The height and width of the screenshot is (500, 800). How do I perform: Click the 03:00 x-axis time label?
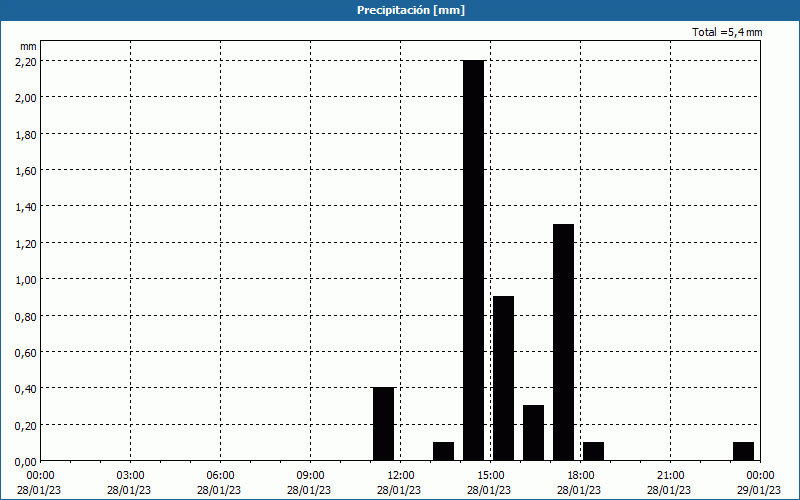pos(131,476)
